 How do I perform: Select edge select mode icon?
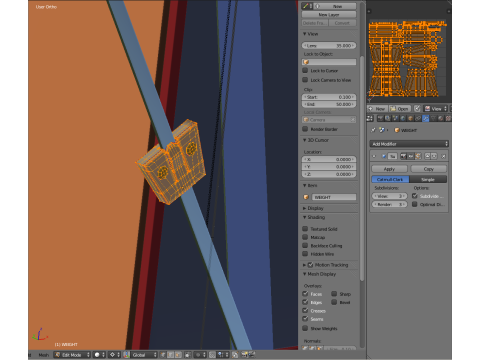point(170,355)
